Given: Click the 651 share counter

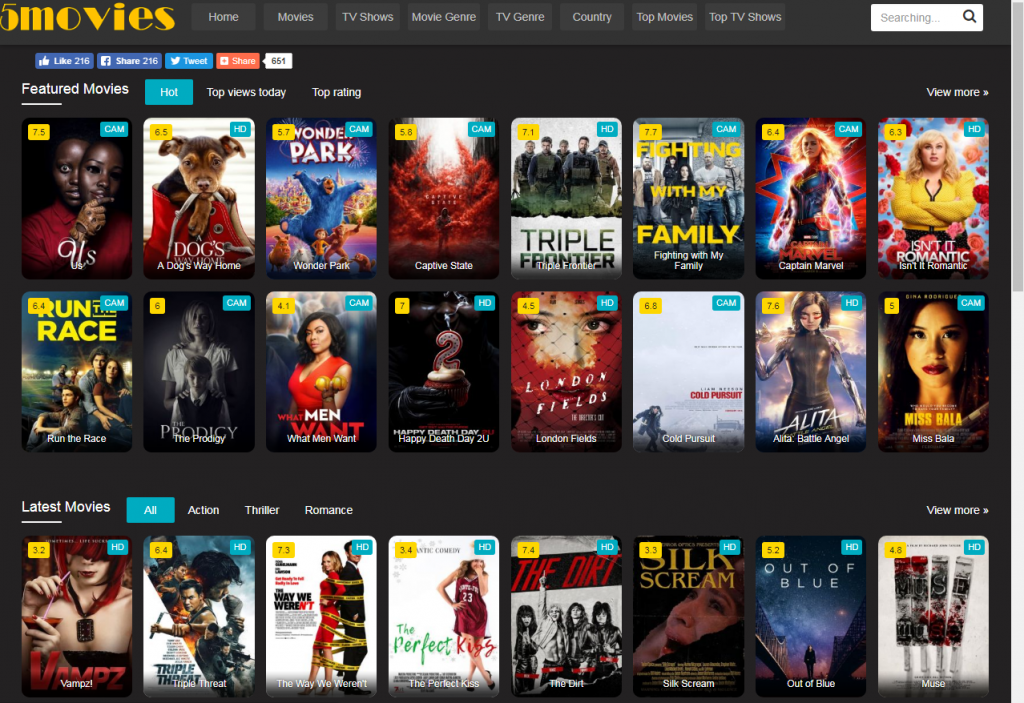Looking at the screenshot, I should 278,61.
